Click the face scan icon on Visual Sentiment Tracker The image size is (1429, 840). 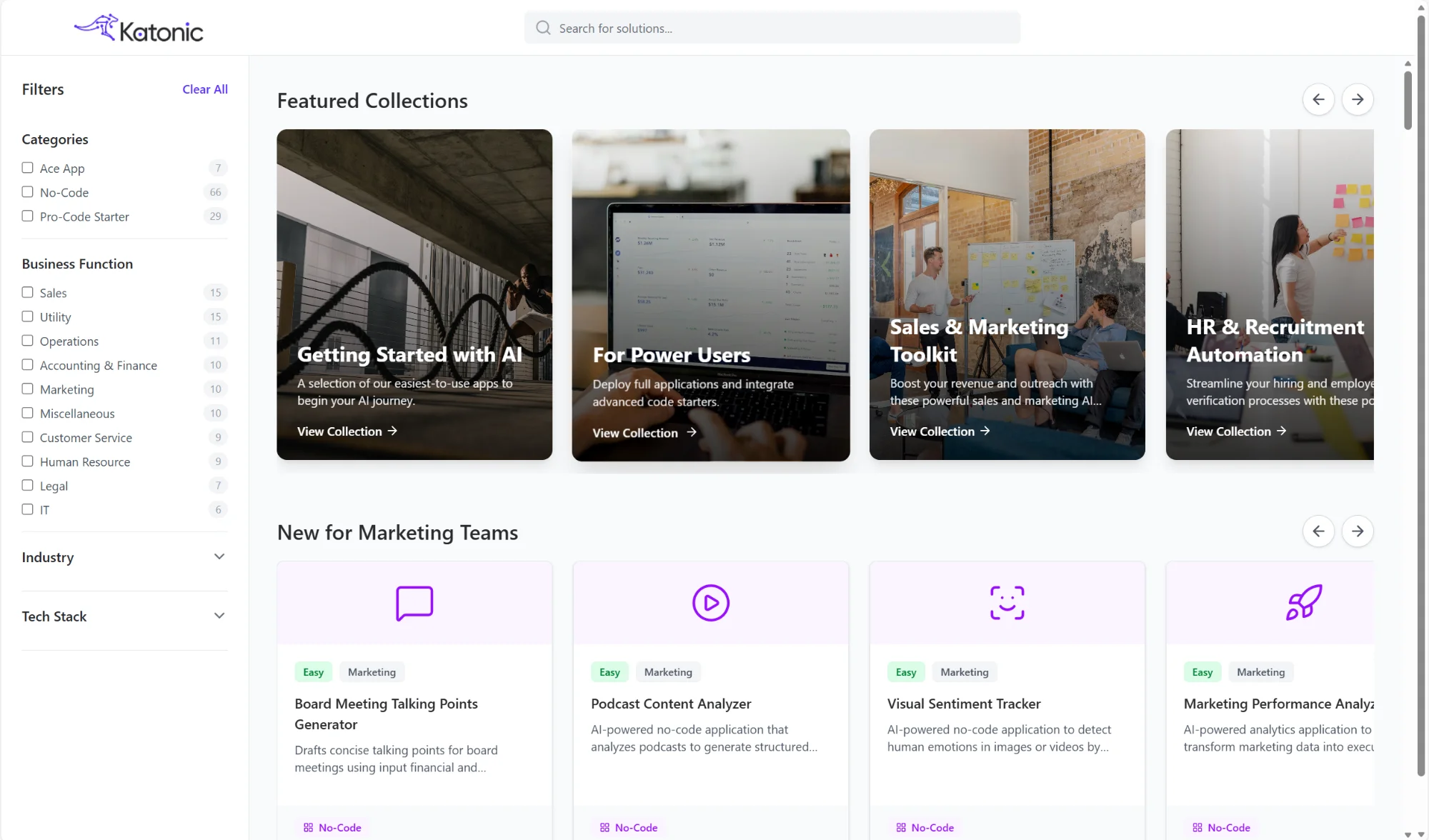pos(1006,602)
